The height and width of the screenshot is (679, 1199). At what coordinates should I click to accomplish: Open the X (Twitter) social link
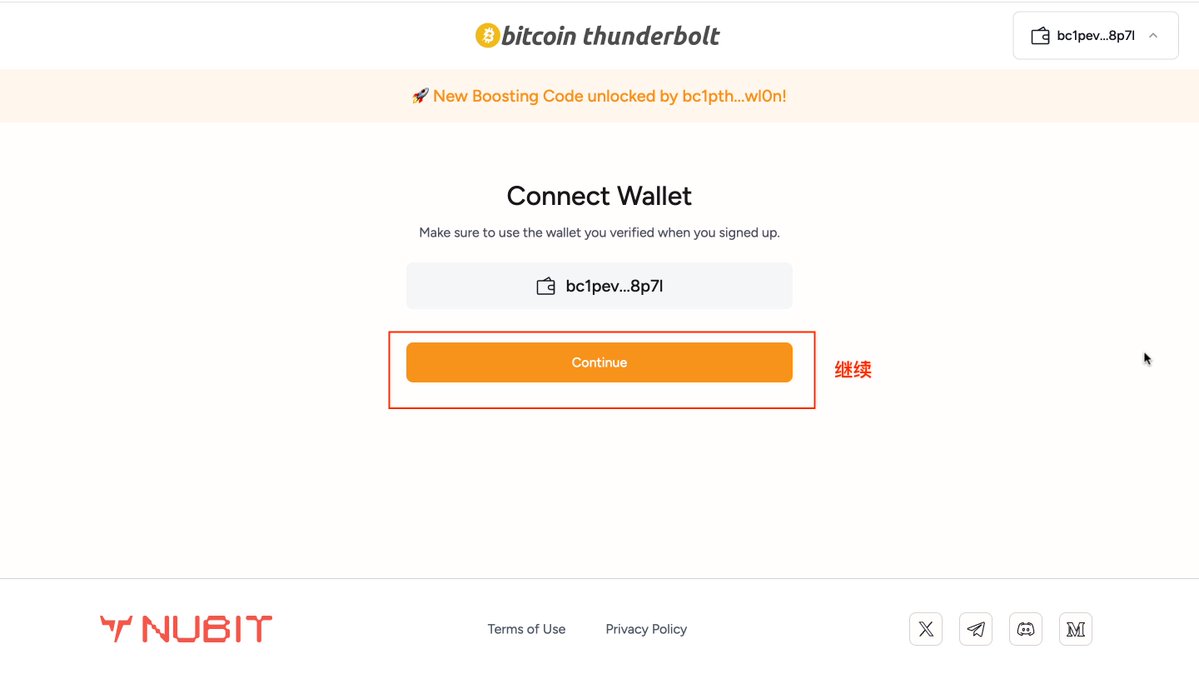[925, 629]
